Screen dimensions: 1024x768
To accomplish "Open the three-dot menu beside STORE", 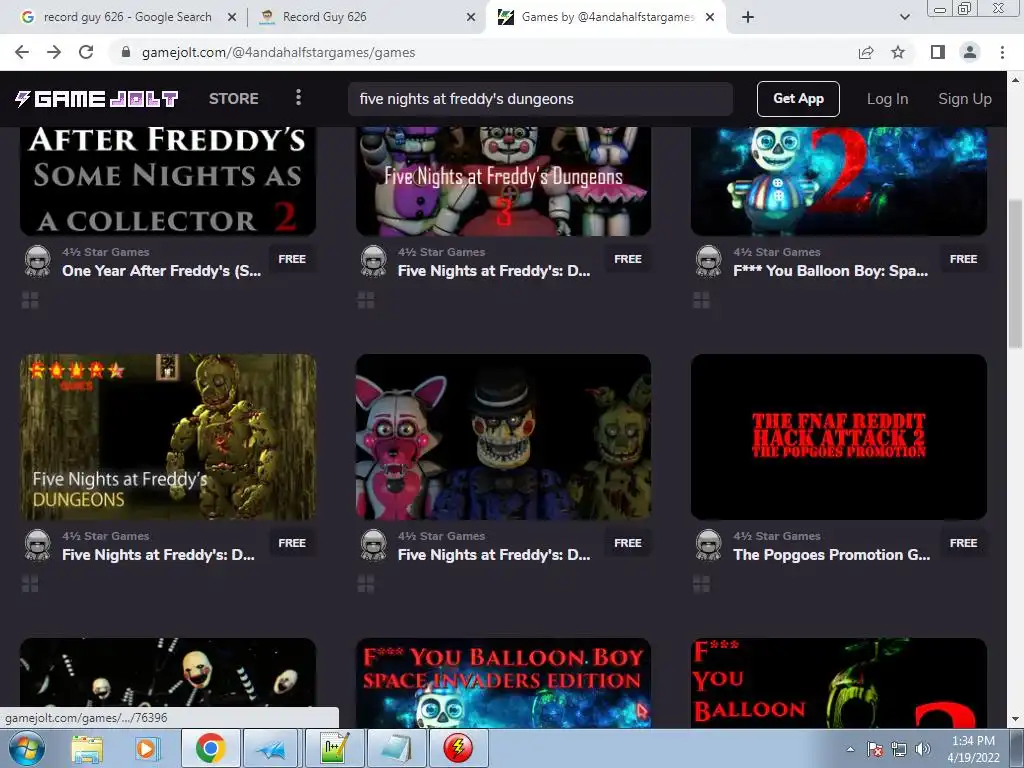I will pyautogui.click(x=298, y=98).
